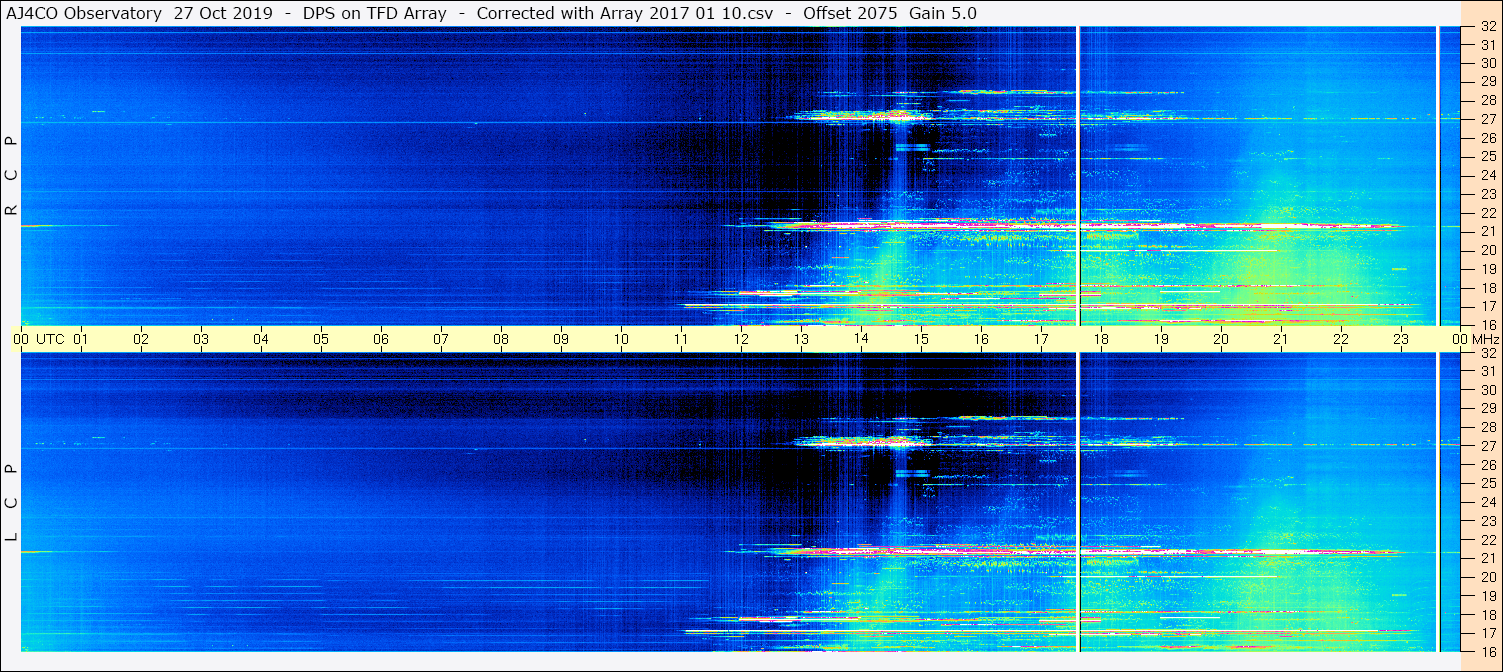1503x672 pixels.
Task: Select 32 MHz label on RCP frequency scale
Action: (1488, 27)
